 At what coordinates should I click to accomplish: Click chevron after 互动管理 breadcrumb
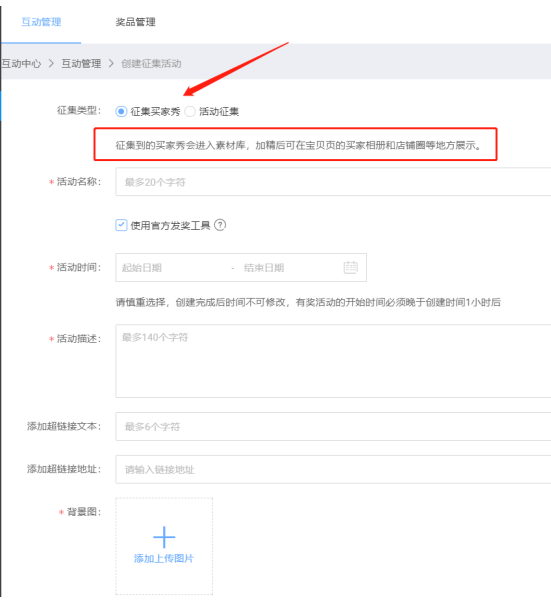(x=111, y=63)
